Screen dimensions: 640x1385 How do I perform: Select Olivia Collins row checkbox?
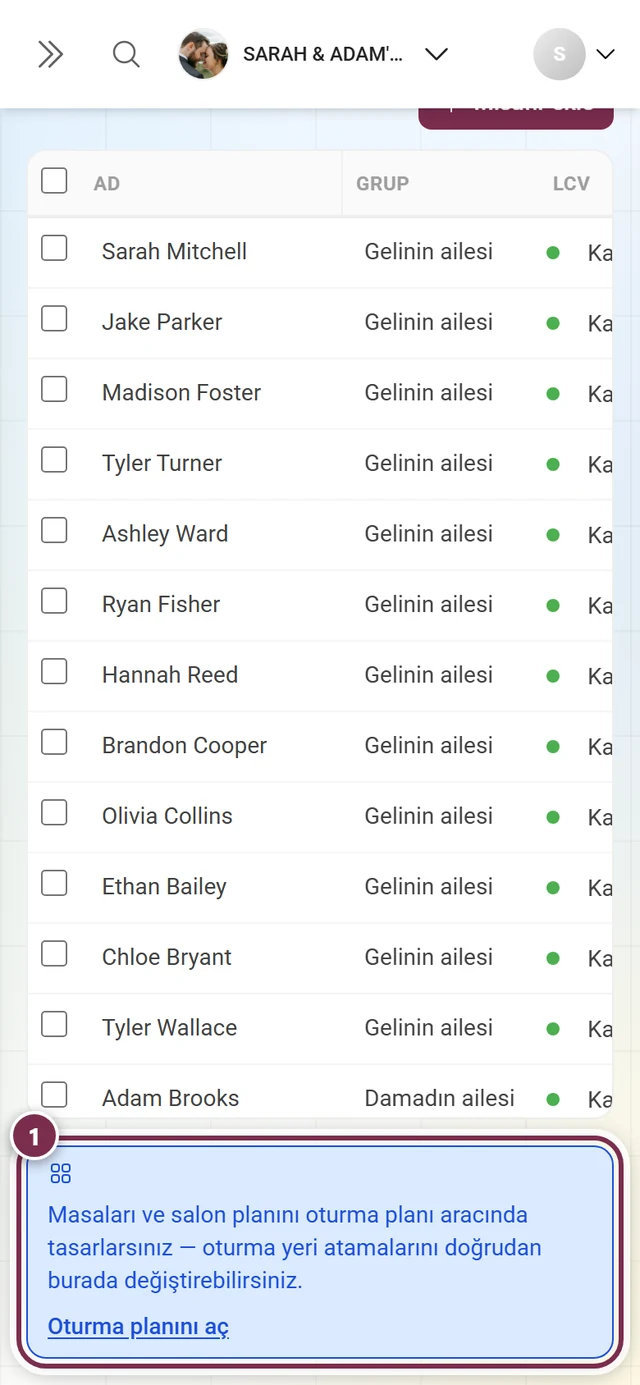pyautogui.click(x=54, y=813)
